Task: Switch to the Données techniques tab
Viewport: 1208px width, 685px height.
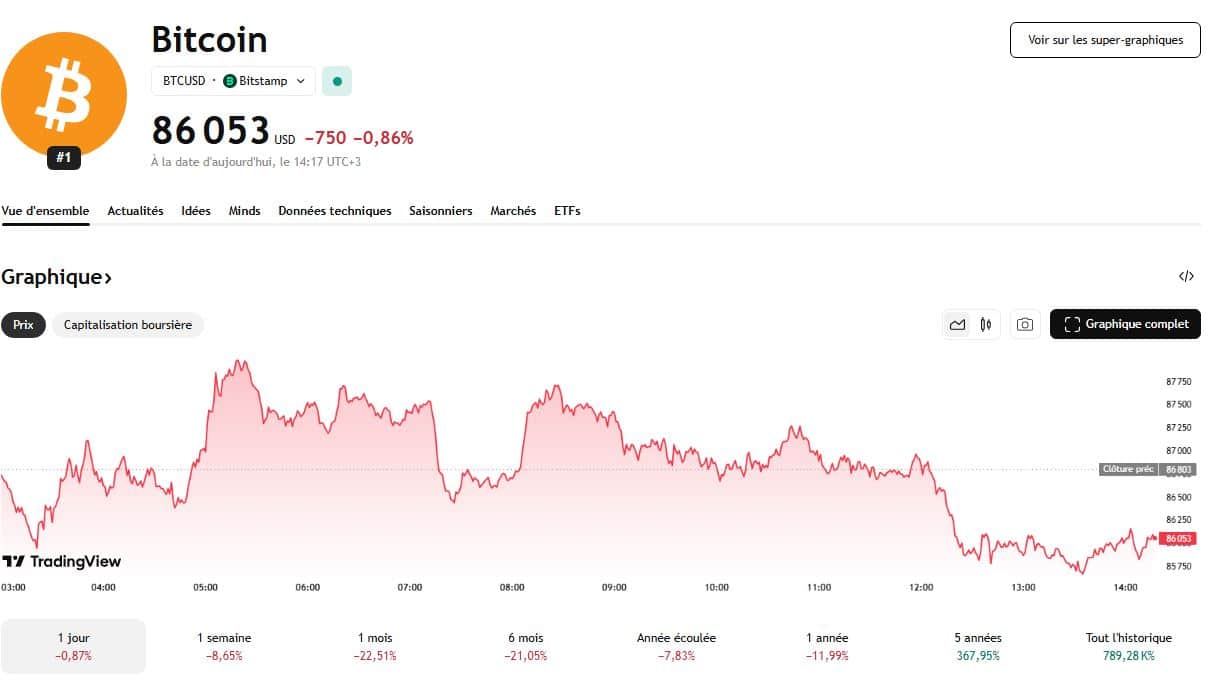Action: 335,211
